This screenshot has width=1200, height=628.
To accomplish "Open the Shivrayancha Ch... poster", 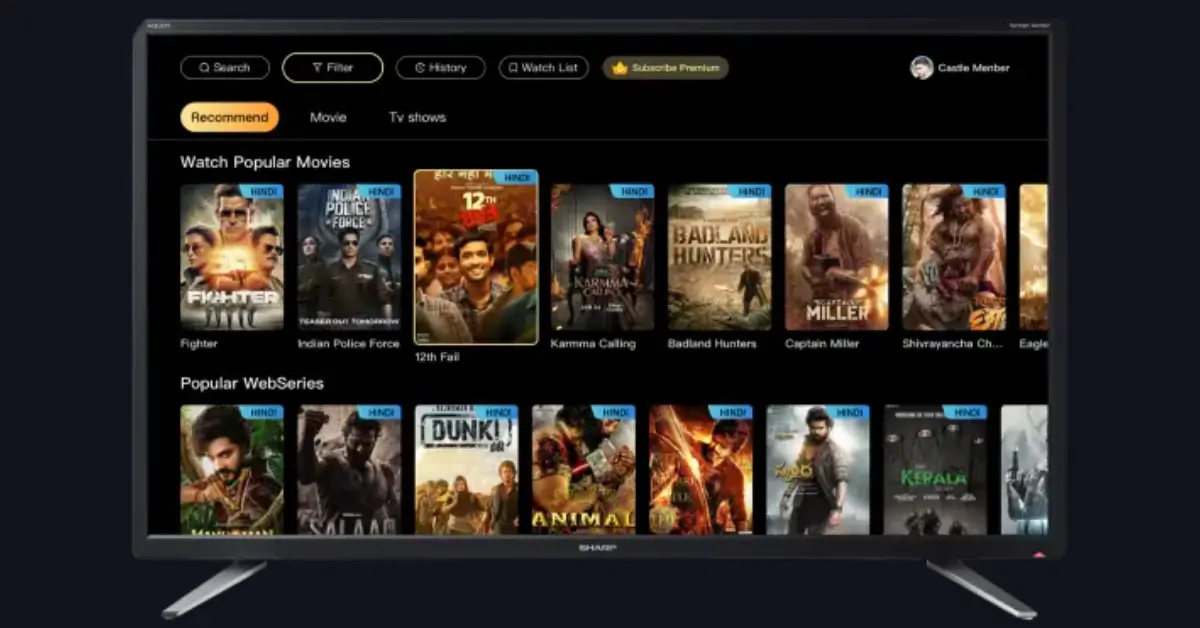I will coord(954,257).
